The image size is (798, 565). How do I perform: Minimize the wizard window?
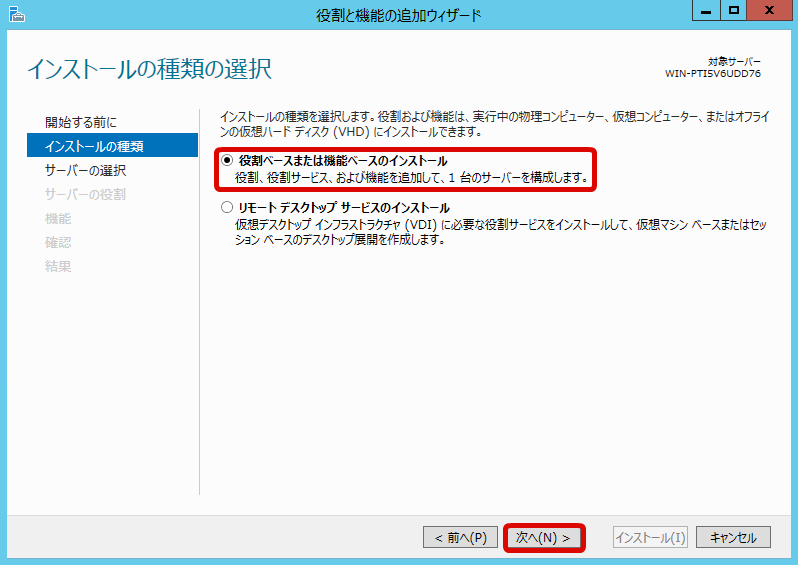point(706,11)
